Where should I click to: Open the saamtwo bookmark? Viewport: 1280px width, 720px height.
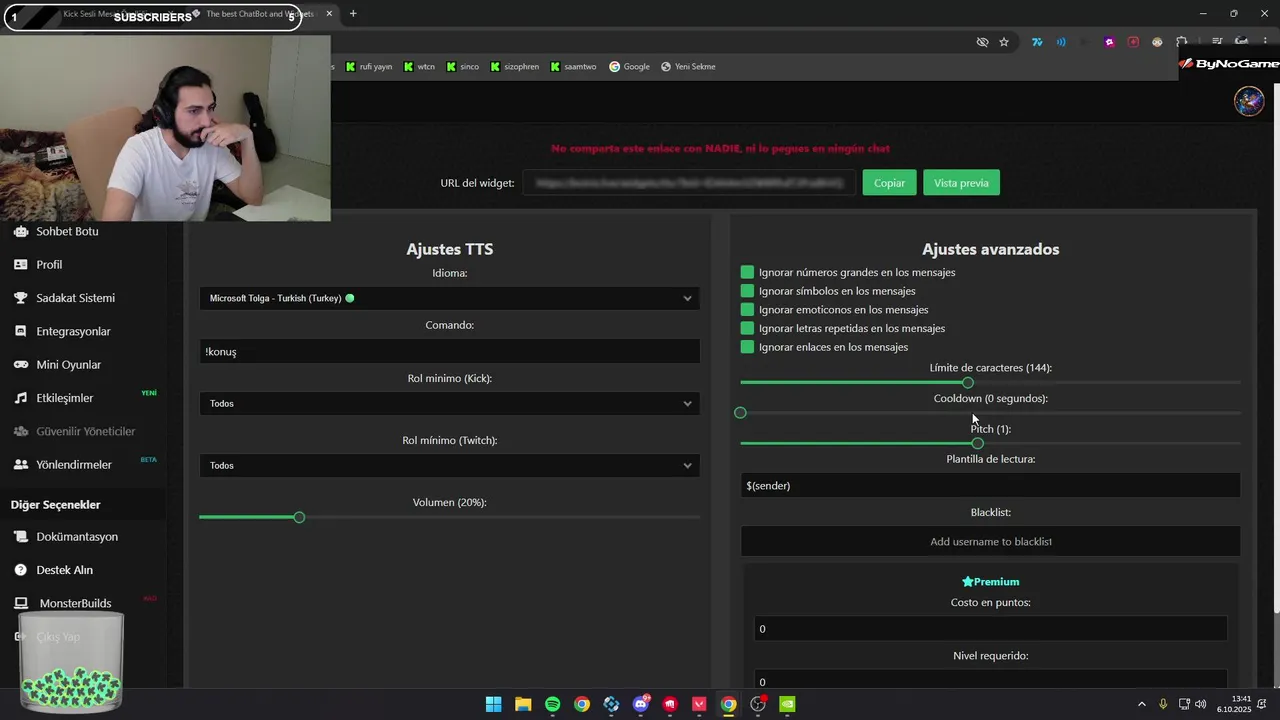(x=573, y=67)
